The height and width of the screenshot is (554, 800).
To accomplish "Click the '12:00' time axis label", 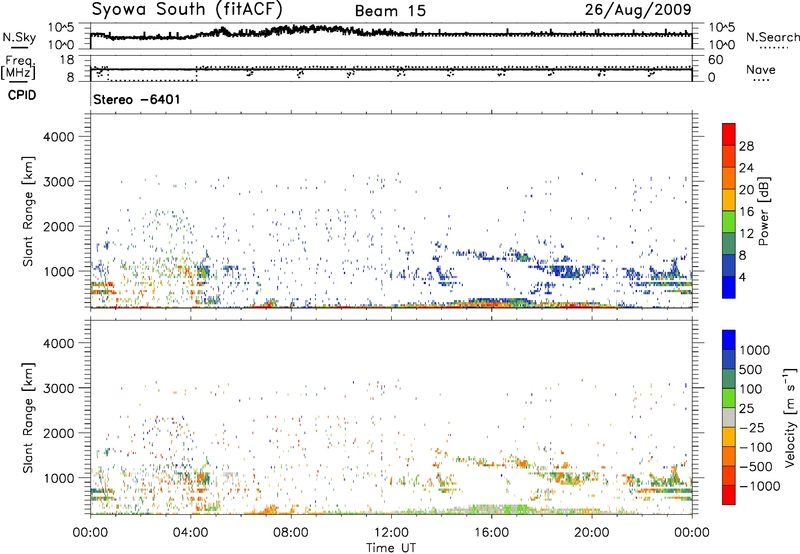I will click(x=391, y=533).
